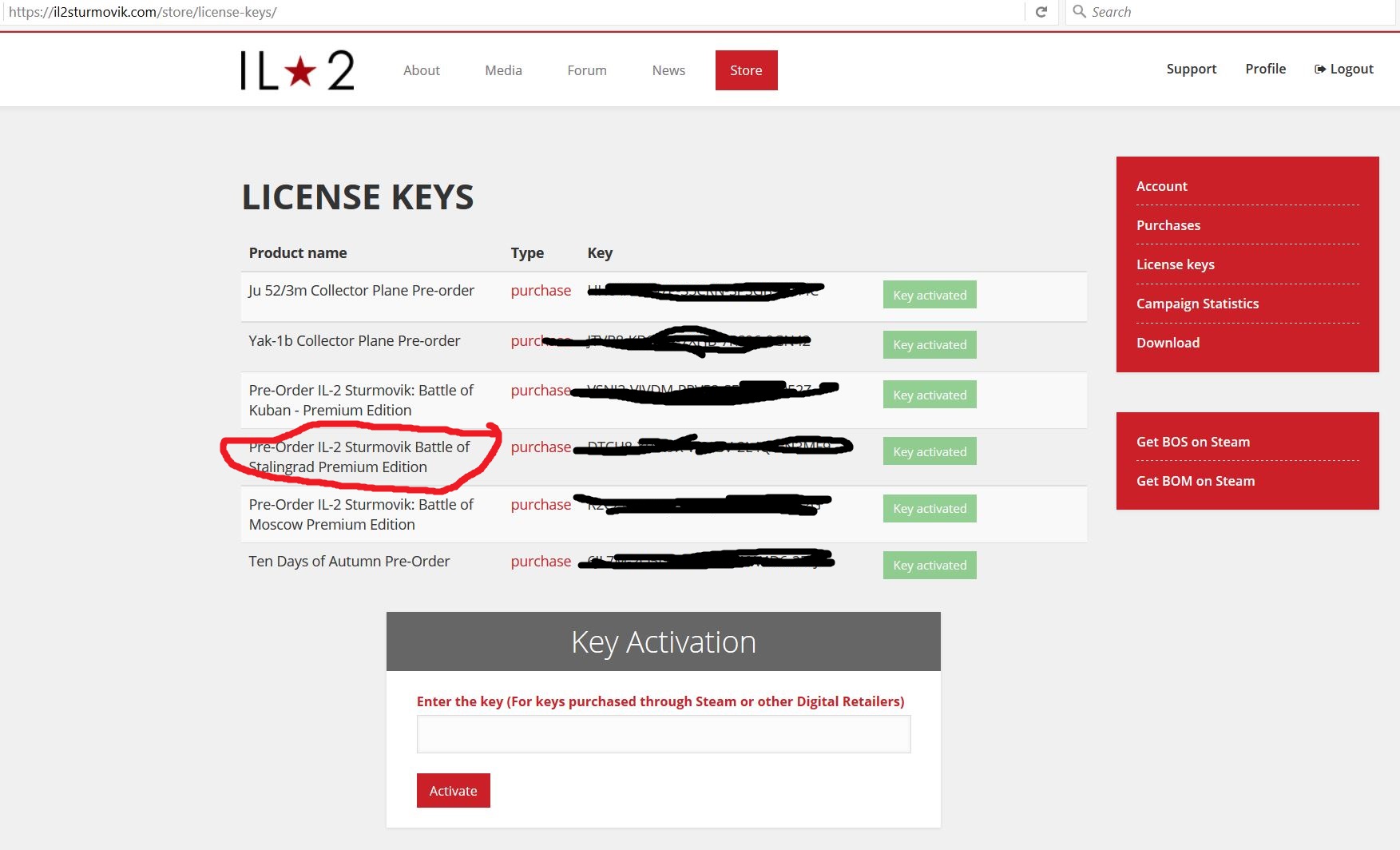Click Key activated badge for Ju 52/3m
The height and width of the screenshot is (850, 1400).
pos(930,295)
